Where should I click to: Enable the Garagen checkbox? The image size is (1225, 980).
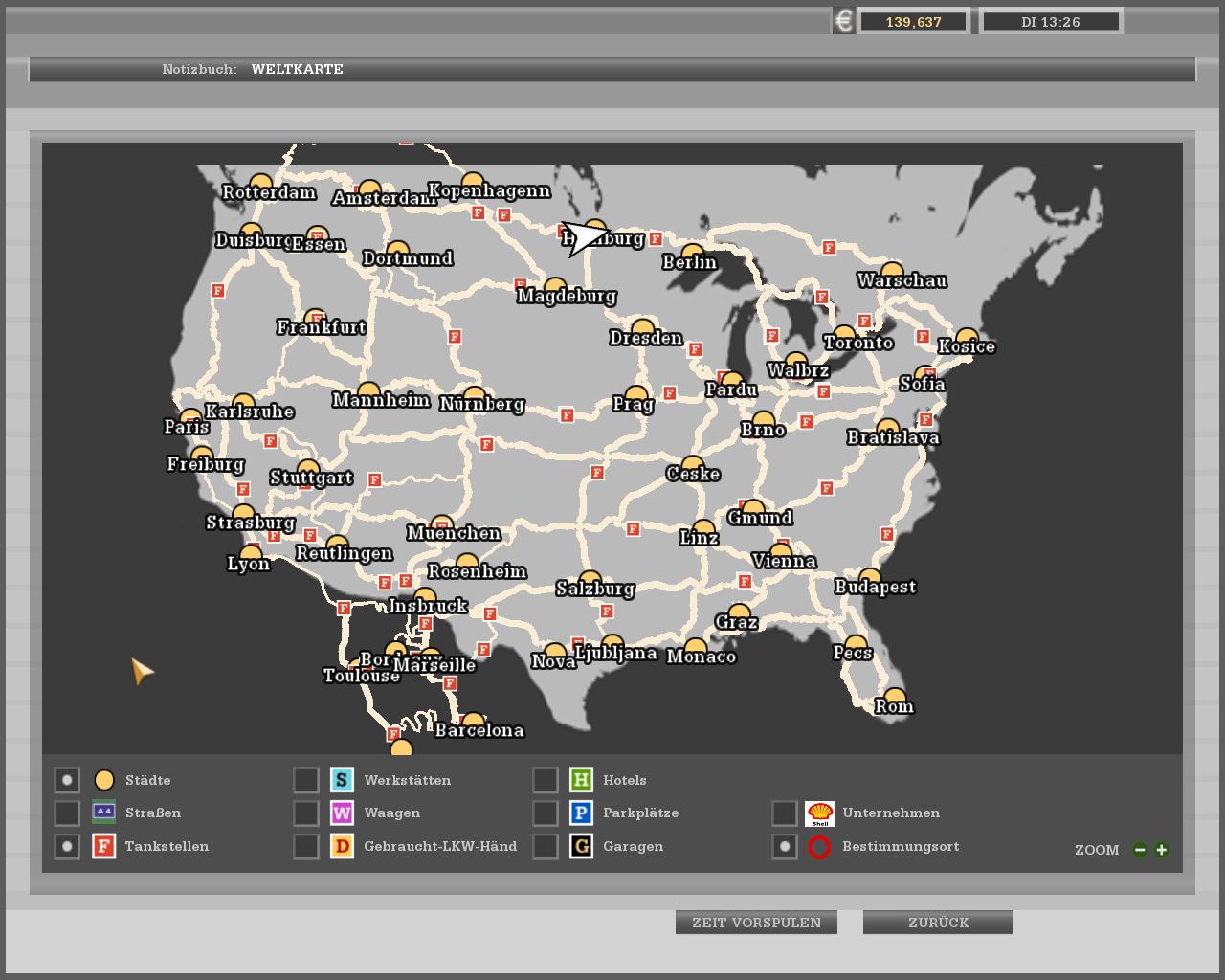pyautogui.click(x=546, y=846)
